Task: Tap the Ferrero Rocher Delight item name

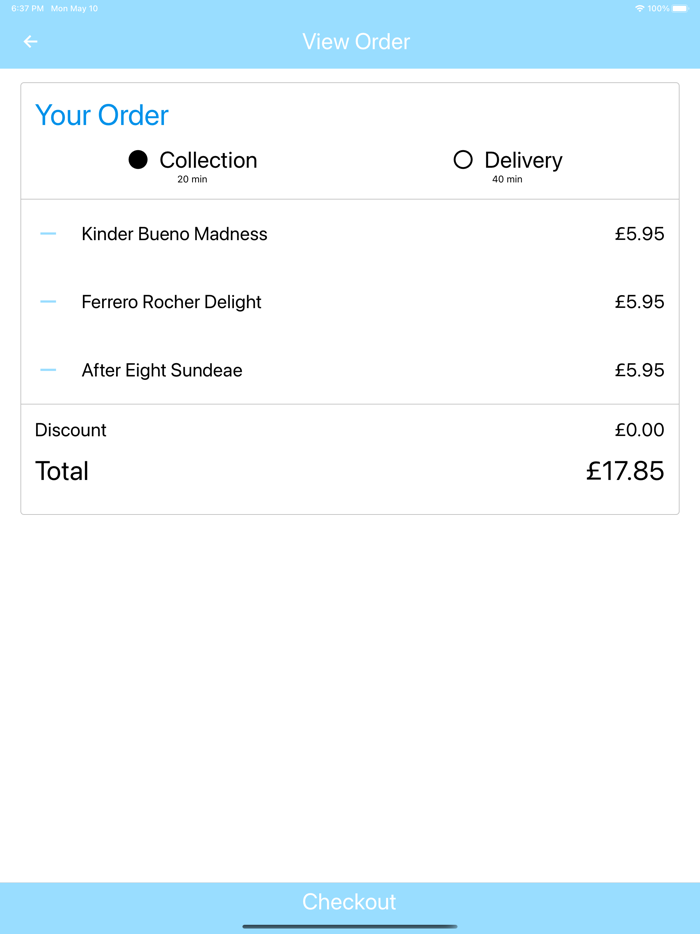Action: pyautogui.click(x=171, y=302)
